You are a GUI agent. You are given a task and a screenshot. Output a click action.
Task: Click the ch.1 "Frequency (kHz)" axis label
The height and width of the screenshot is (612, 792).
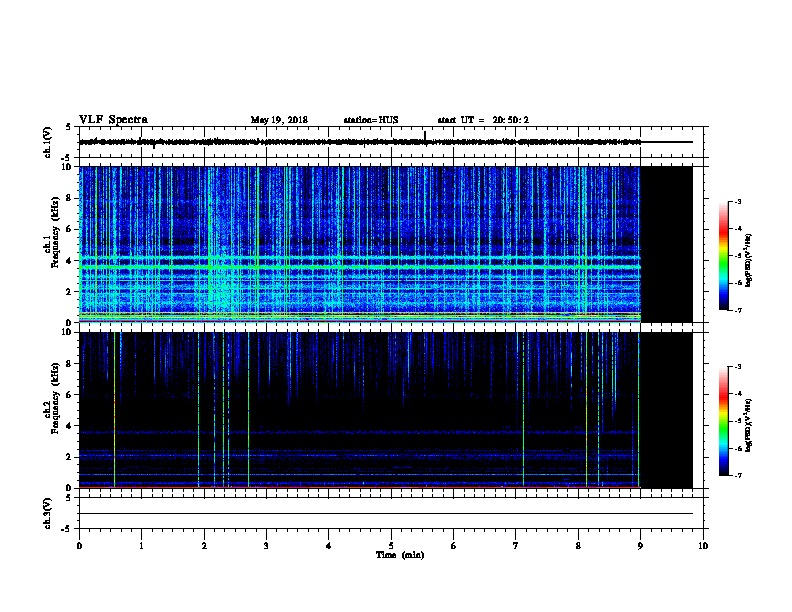point(55,233)
